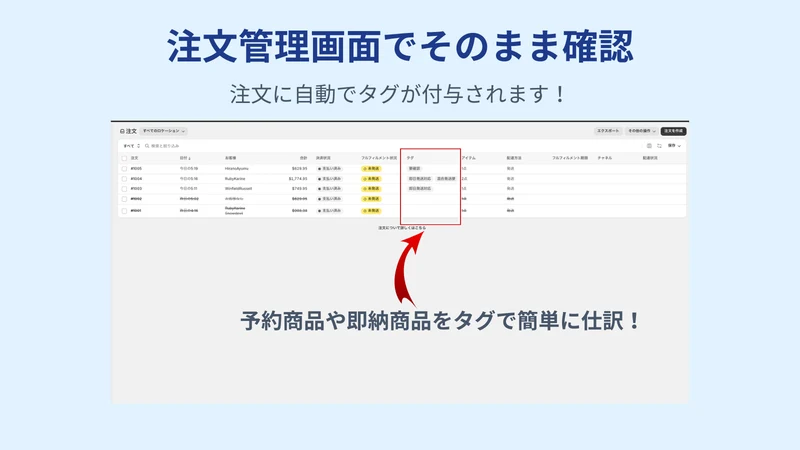
Task: Click the $1,774.95 total amount
Action: click(x=298, y=179)
